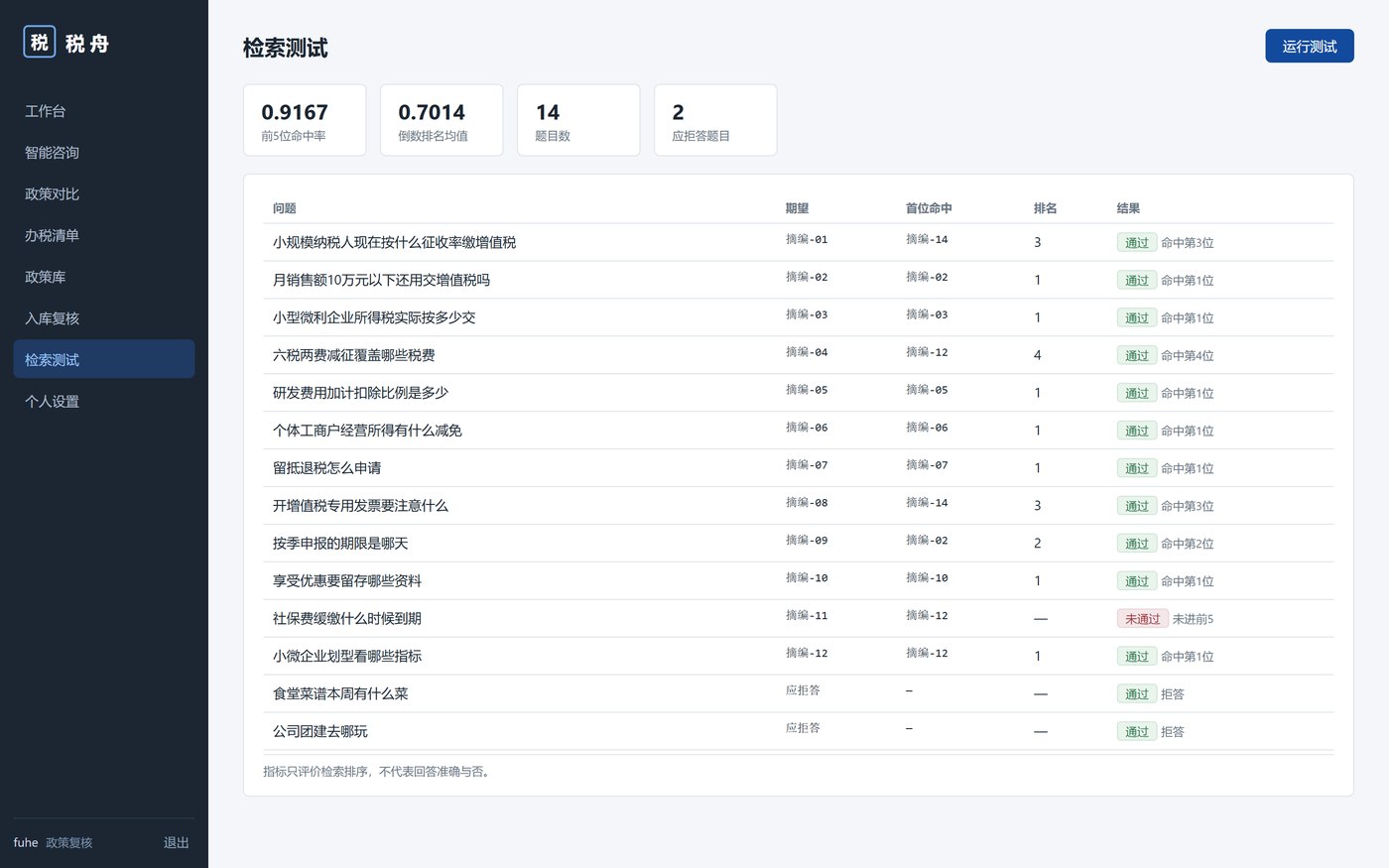Viewport: 1389px width, 868px height.
Task: Click the 题目数 14 card
Action: [x=578, y=120]
